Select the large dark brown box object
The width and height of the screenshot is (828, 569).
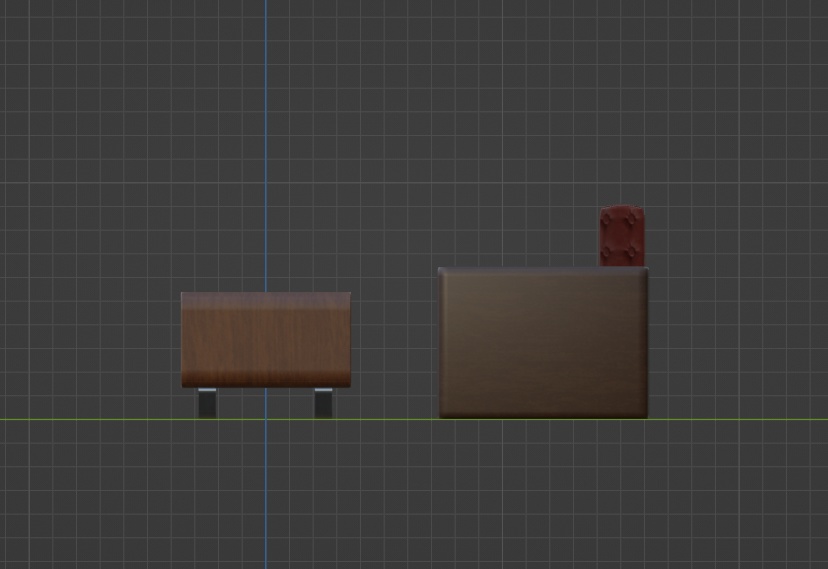(543, 343)
